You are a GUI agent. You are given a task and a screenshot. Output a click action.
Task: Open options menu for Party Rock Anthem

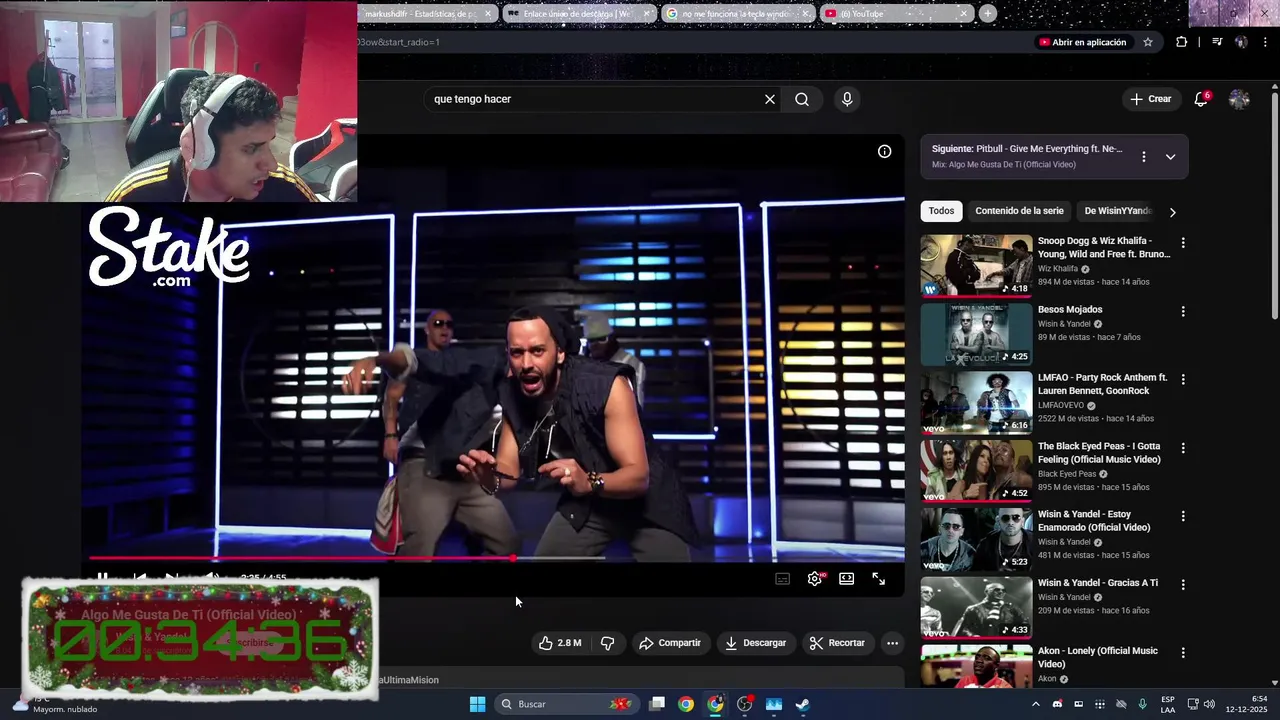[1183, 380]
